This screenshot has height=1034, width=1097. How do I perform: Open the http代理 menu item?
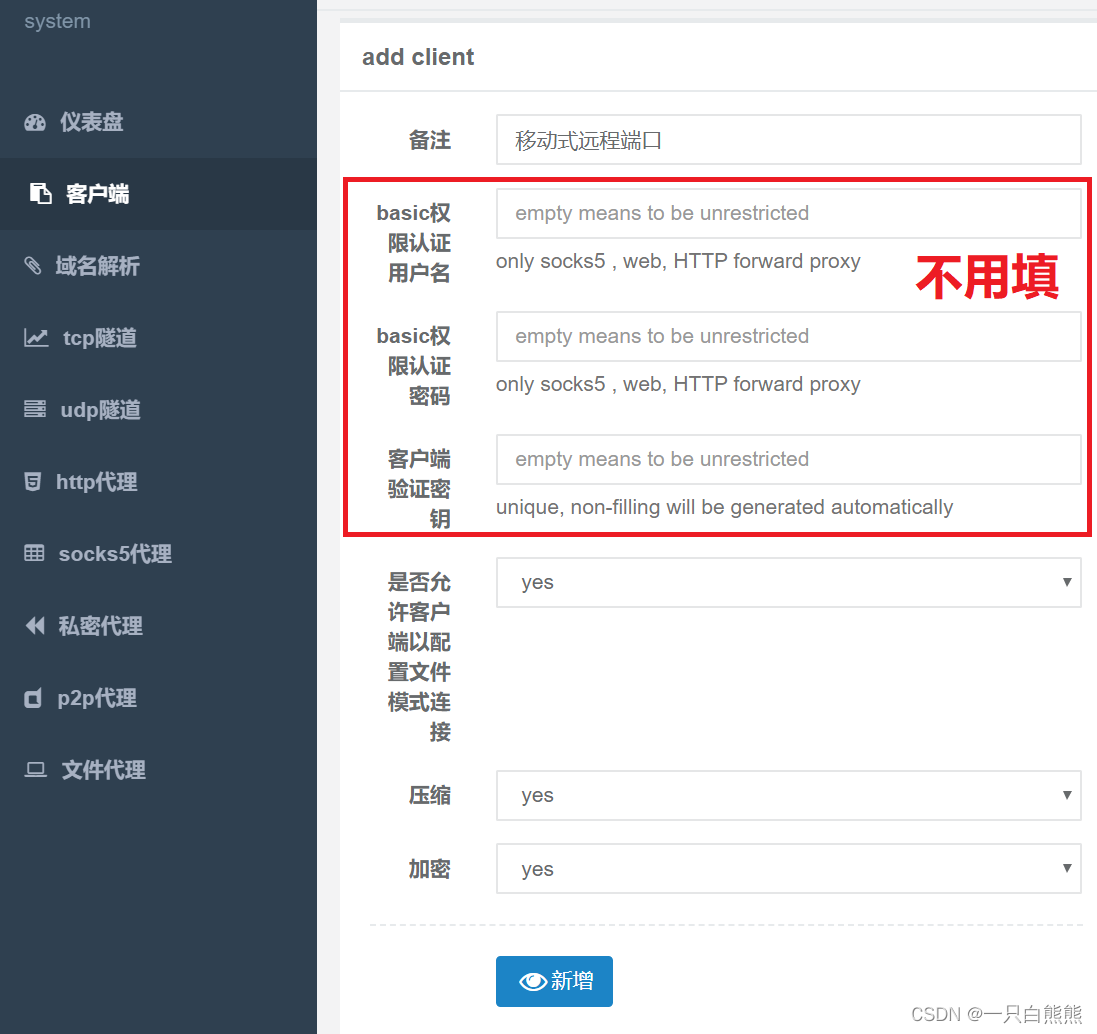(x=158, y=482)
